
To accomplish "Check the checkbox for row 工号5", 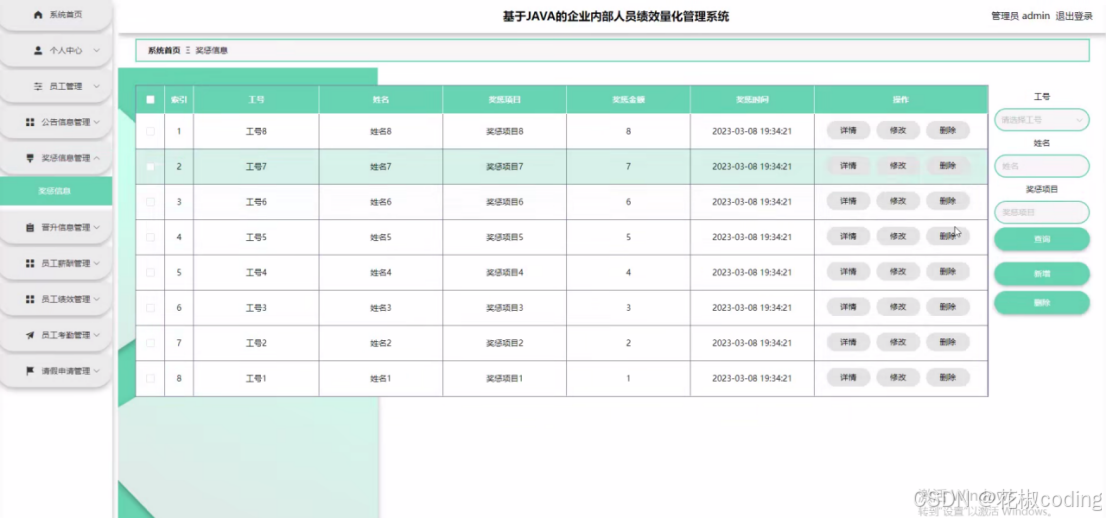I will pos(150,237).
